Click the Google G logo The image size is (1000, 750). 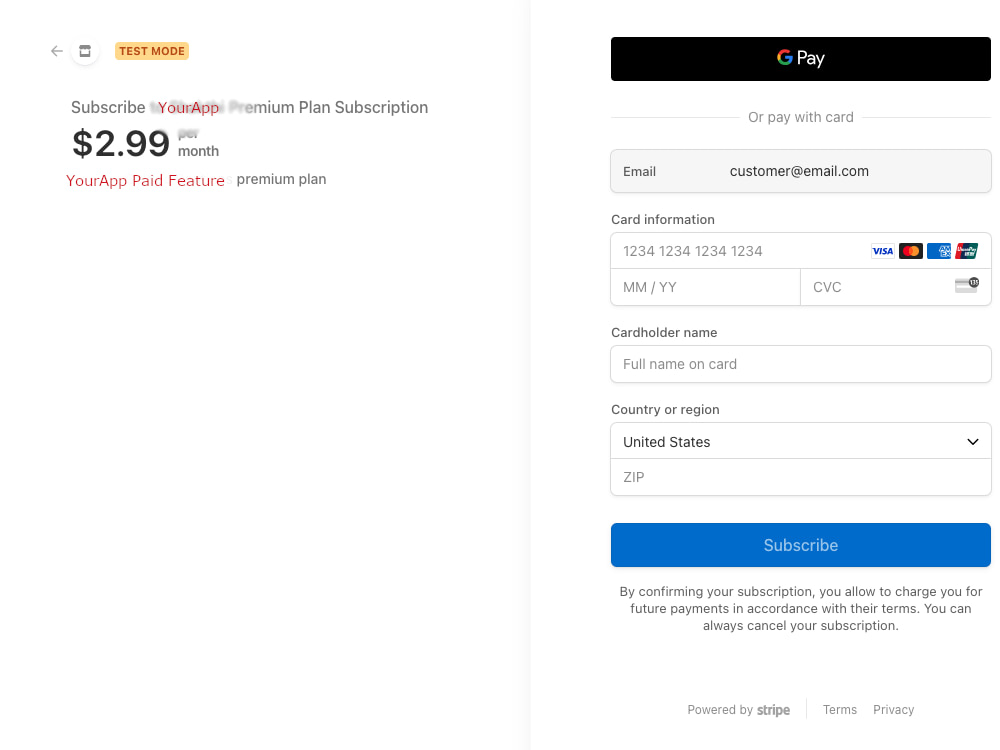[x=784, y=58]
